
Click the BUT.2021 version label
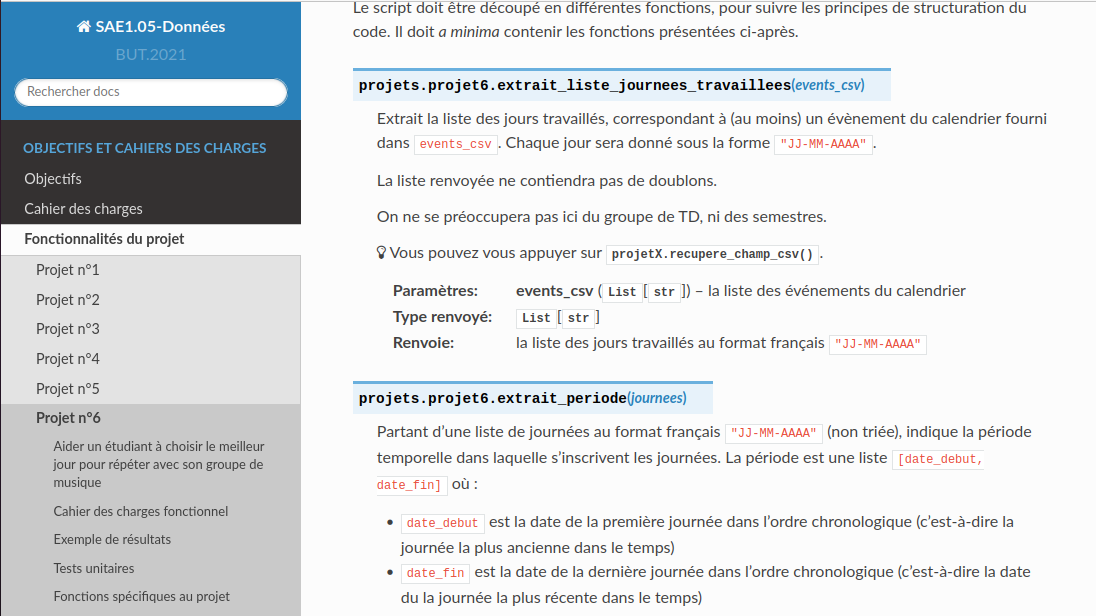tap(151, 55)
